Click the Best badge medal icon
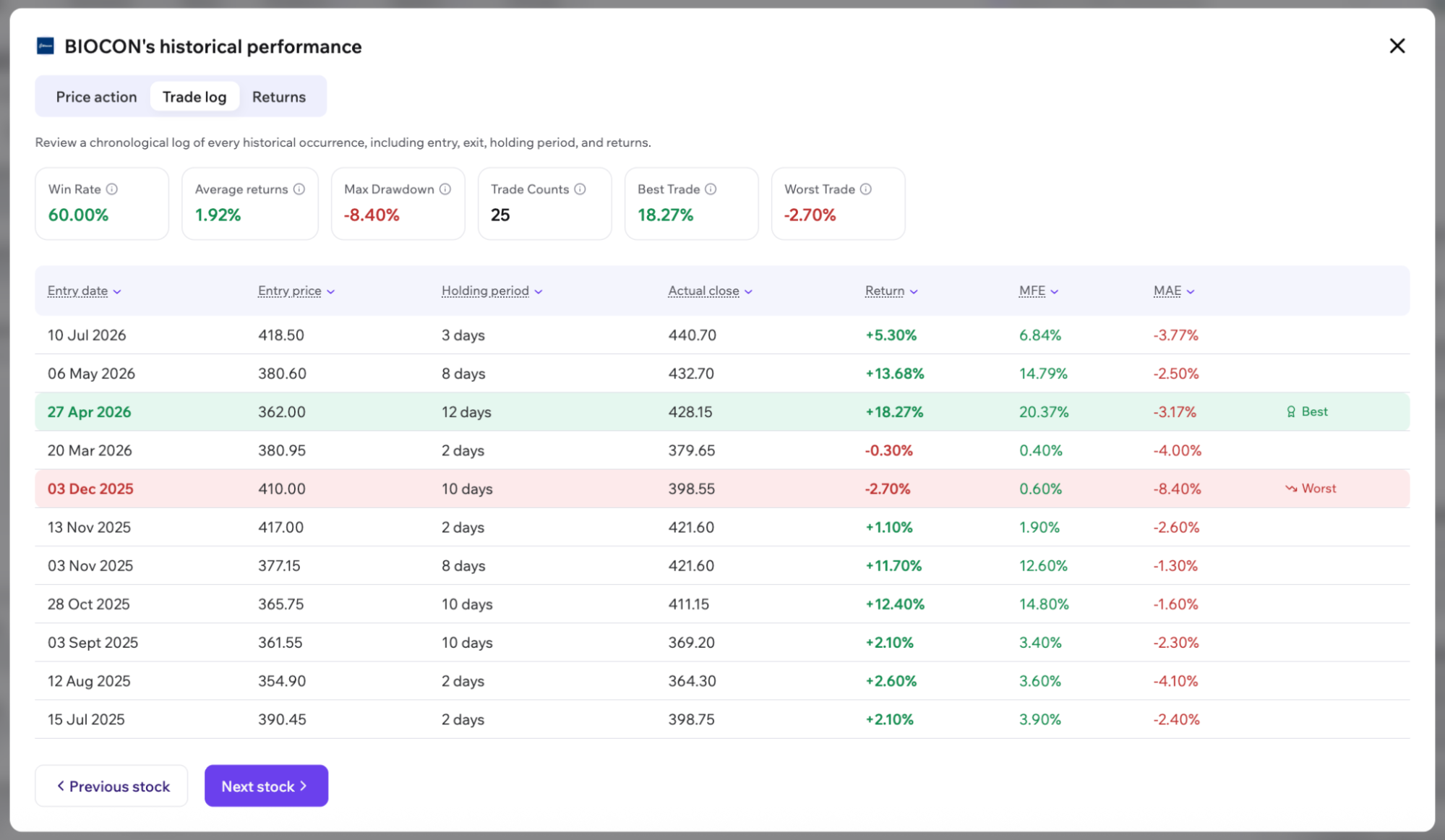Viewport: 1445px width, 840px height. [1291, 412]
